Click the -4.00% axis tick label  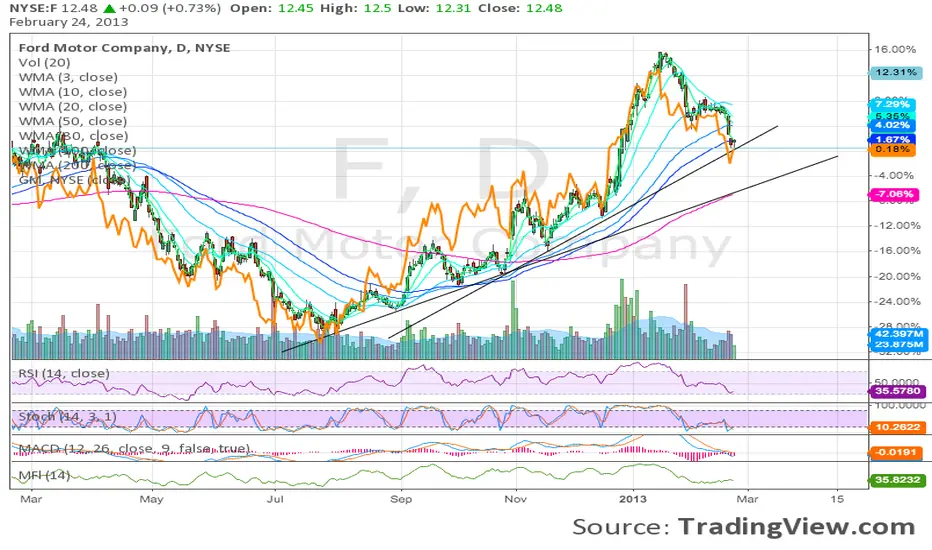896,175
